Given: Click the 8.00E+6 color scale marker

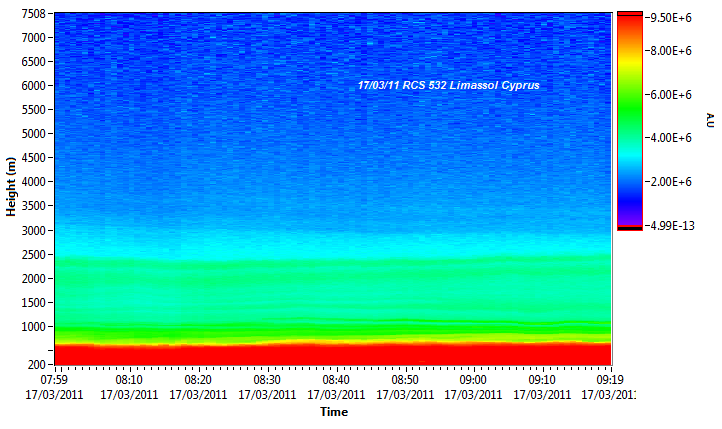Looking at the screenshot, I should point(668,50).
